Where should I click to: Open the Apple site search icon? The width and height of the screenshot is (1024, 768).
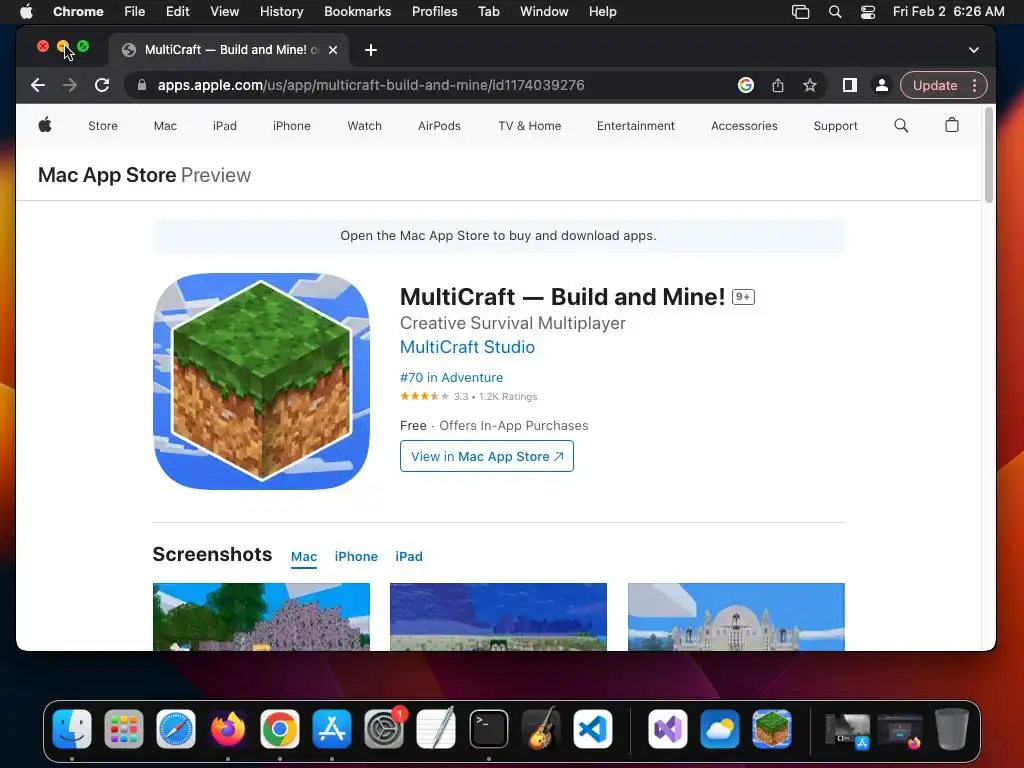[x=901, y=125]
